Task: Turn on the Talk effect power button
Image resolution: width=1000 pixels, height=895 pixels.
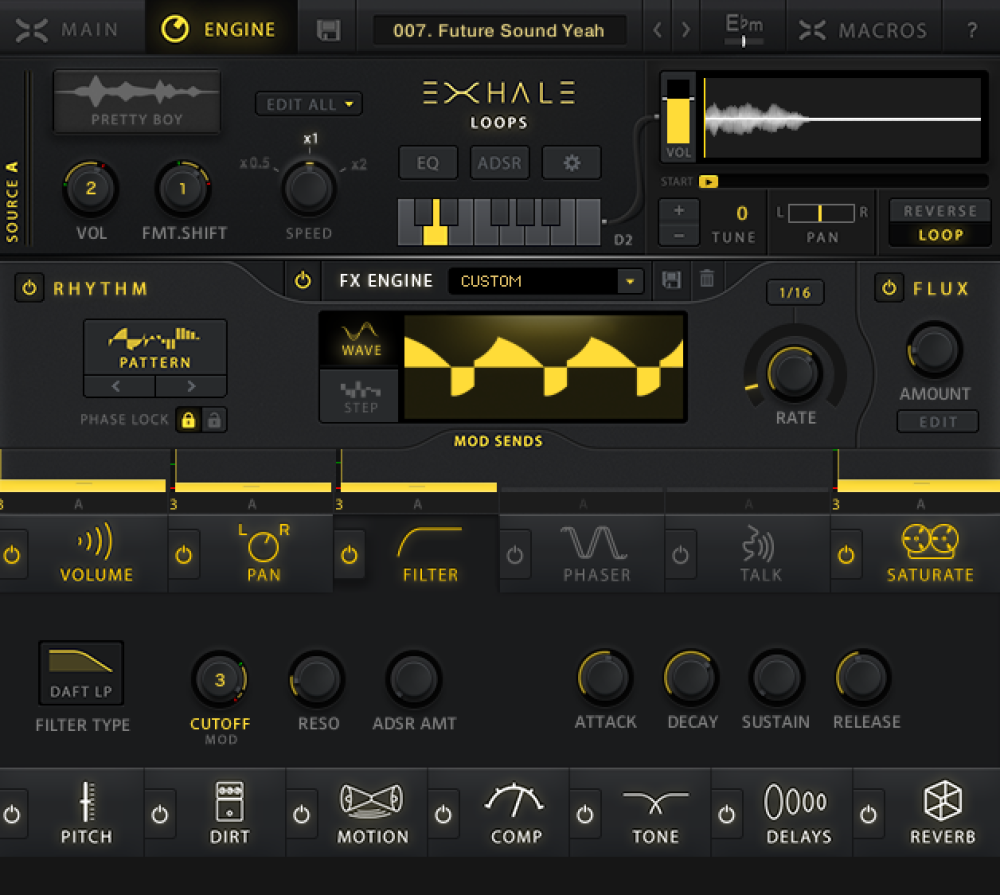Action: [x=680, y=555]
